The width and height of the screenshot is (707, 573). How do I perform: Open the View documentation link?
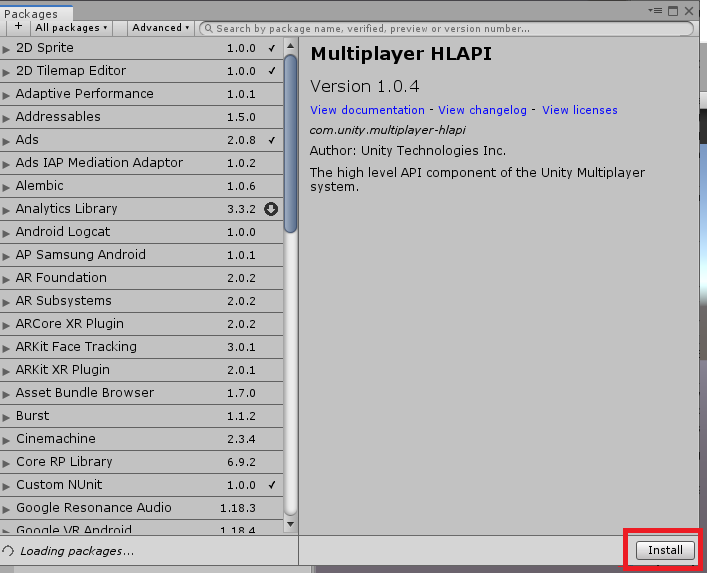[367, 110]
